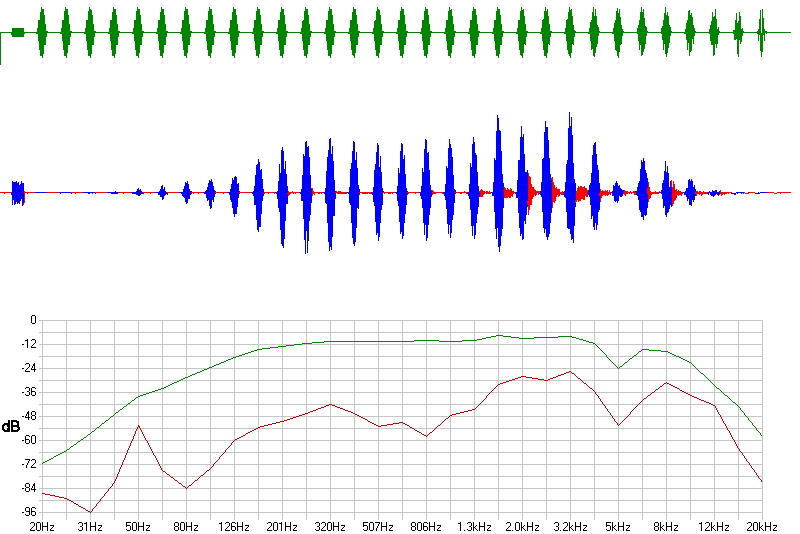
Task: Click the -12 dB axis value
Action: [29, 344]
